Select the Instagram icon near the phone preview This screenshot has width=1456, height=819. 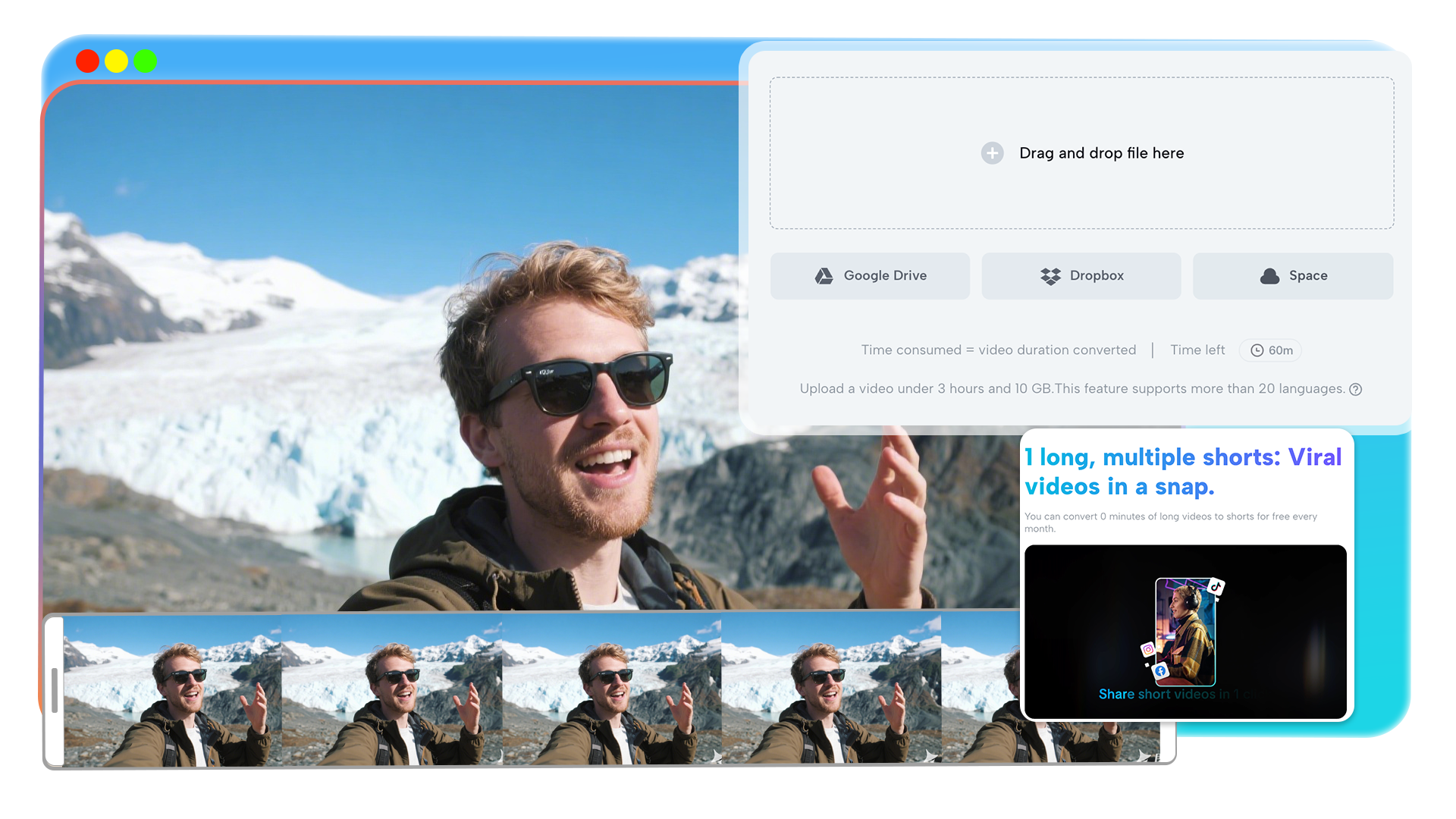pyautogui.click(x=1147, y=649)
